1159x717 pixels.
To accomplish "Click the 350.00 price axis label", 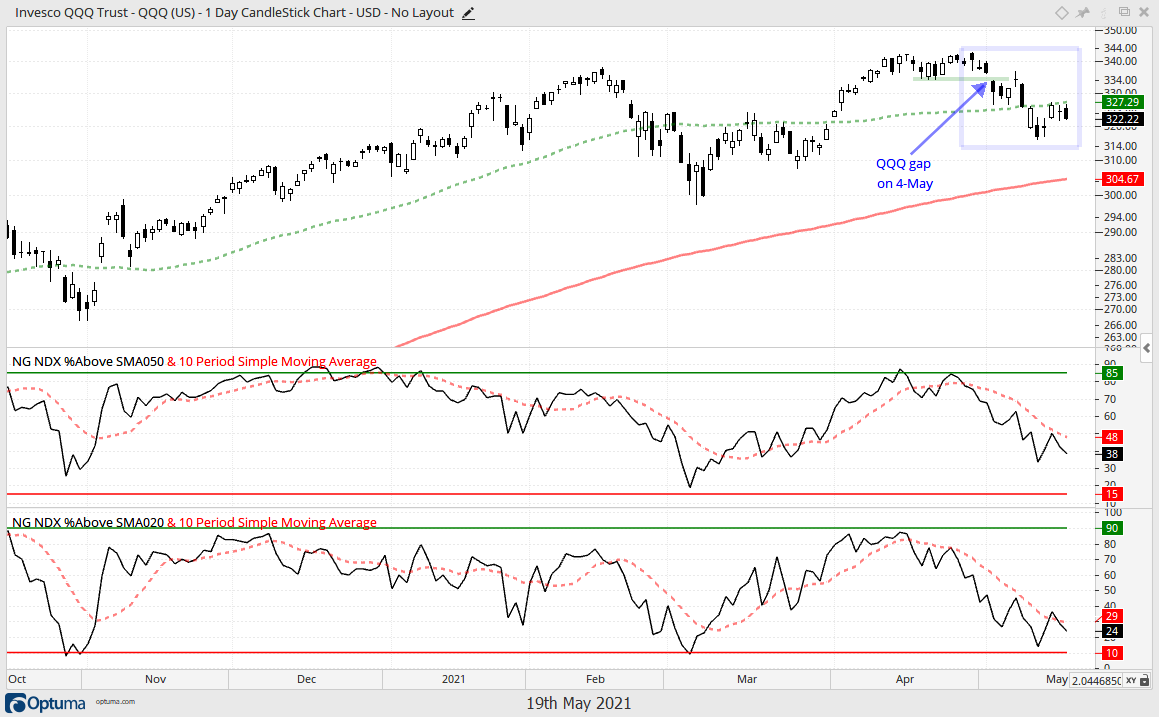I will [x=1121, y=30].
